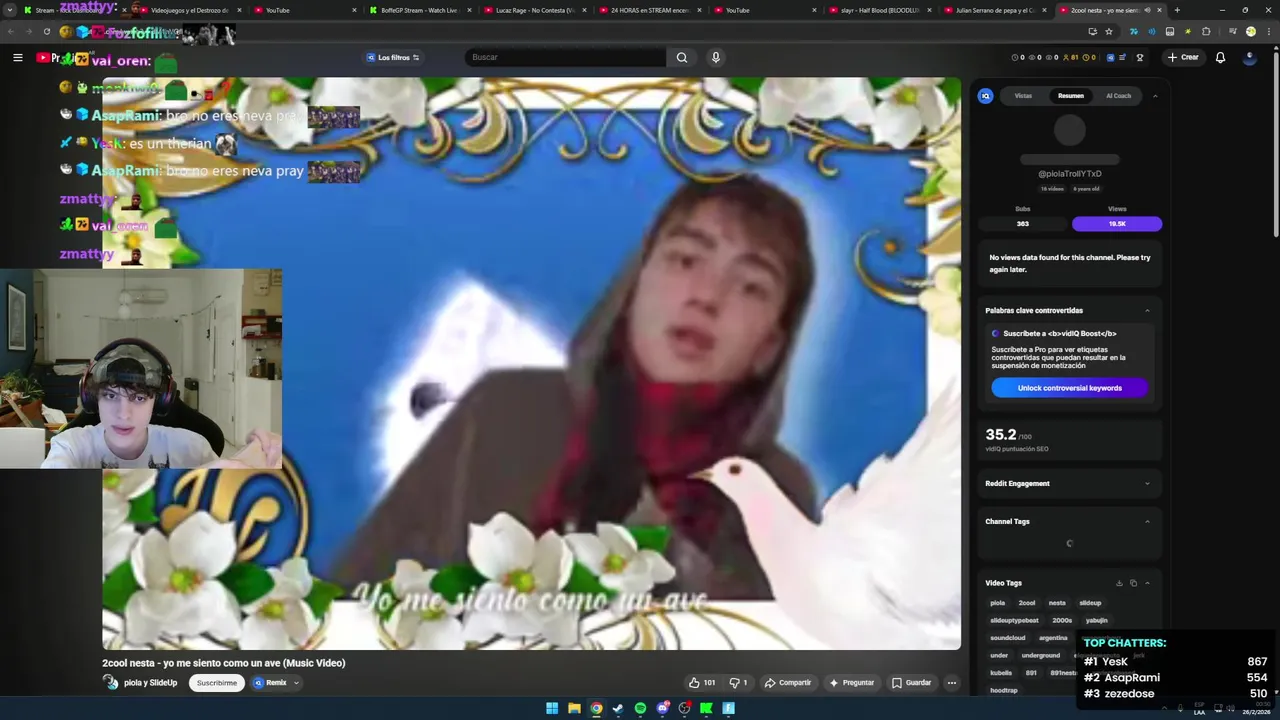Image resolution: width=1280 pixels, height=720 pixels.
Task: Click Guardar save button
Action: pos(911,683)
